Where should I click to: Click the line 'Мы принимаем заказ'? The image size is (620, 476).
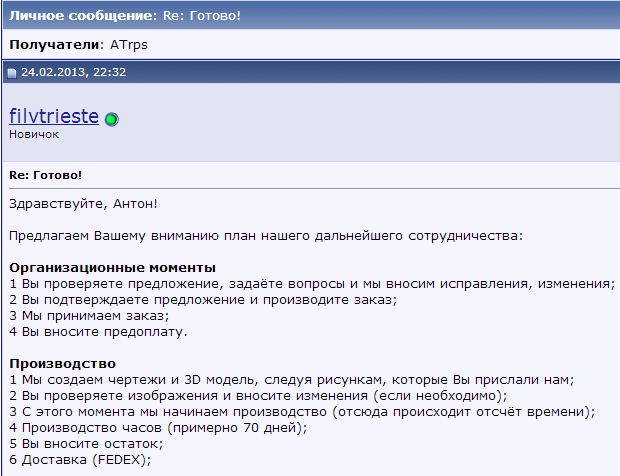[89, 316]
